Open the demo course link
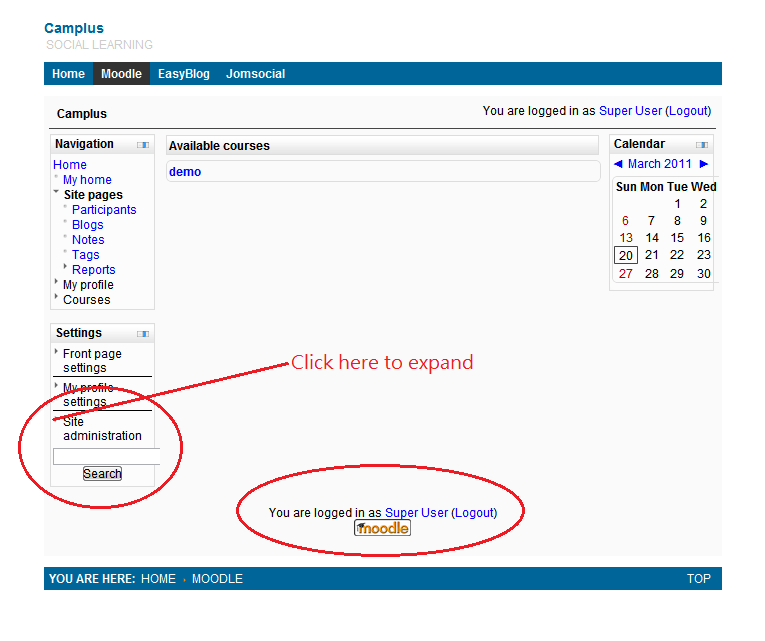Image resolution: width=765 pixels, height=641 pixels. point(185,172)
